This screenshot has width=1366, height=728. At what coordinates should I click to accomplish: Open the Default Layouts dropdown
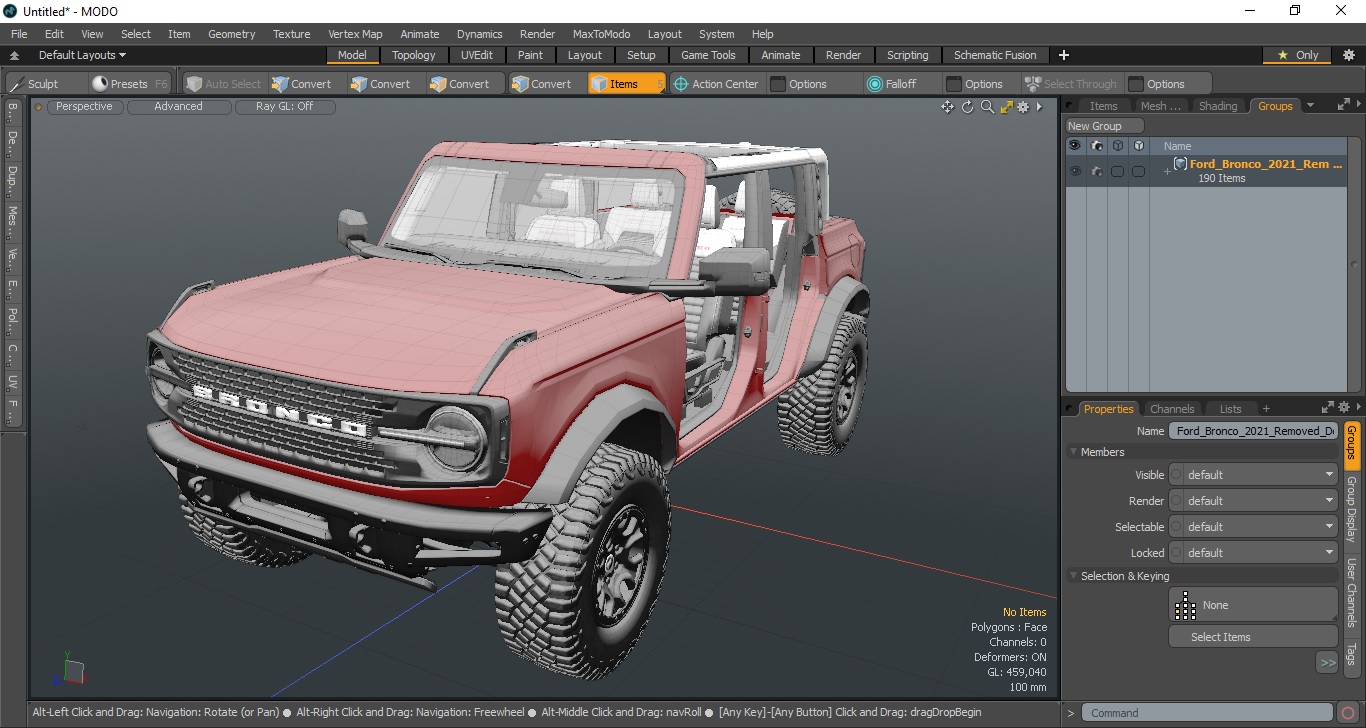point(82,55)
